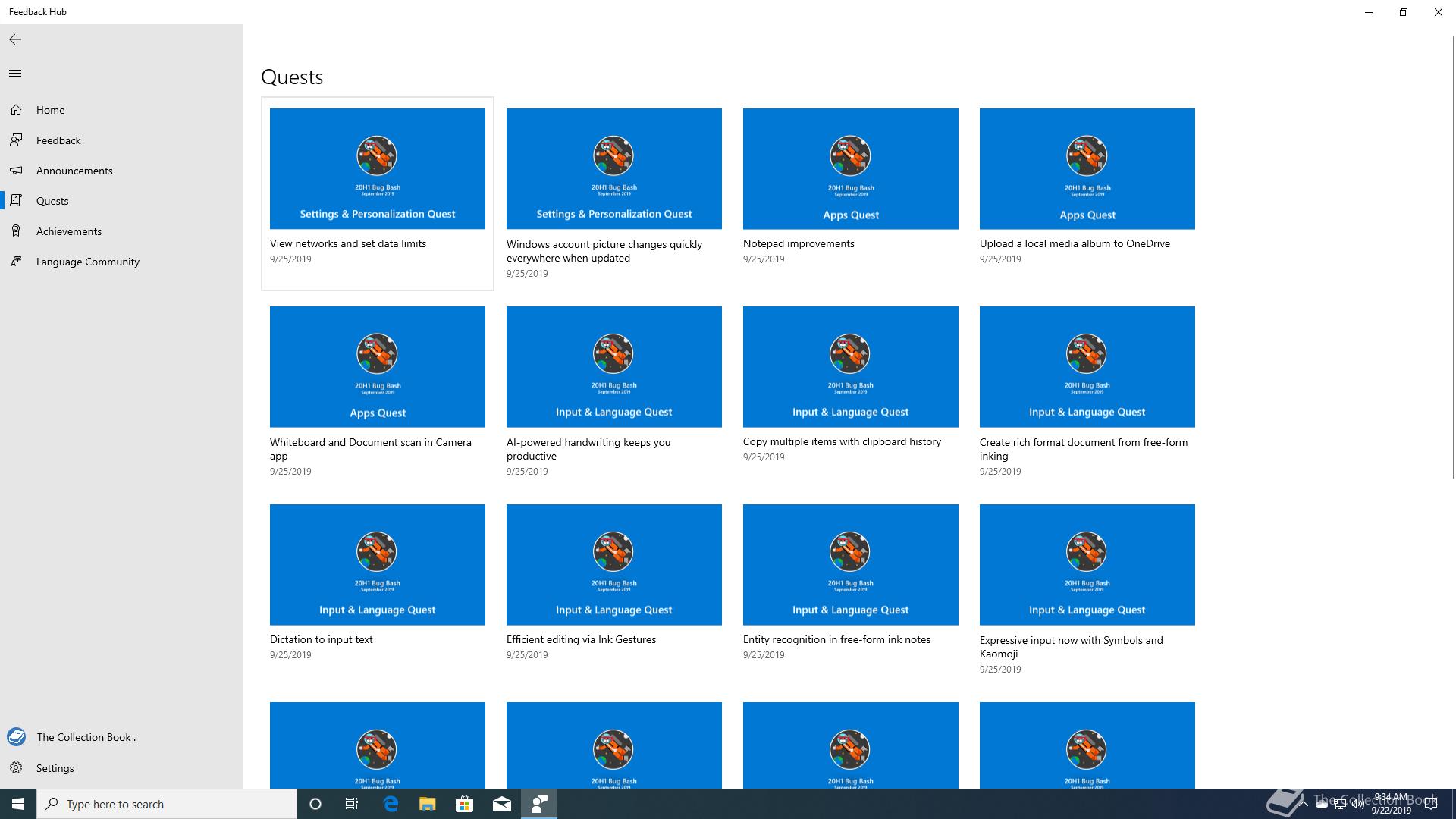This screenshot has height=819, width=1456.
Task: Click the Announcements megaphone icon
Action: 16,171
